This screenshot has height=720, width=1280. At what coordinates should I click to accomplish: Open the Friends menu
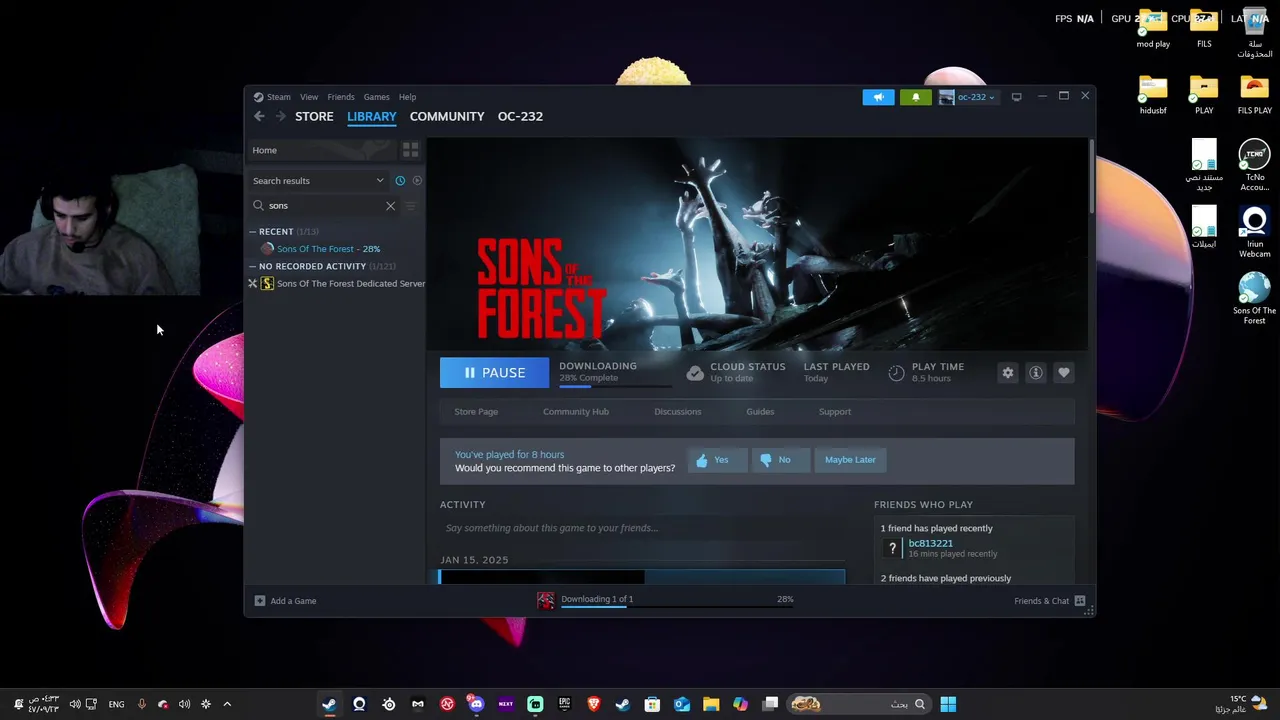[341, 97]
